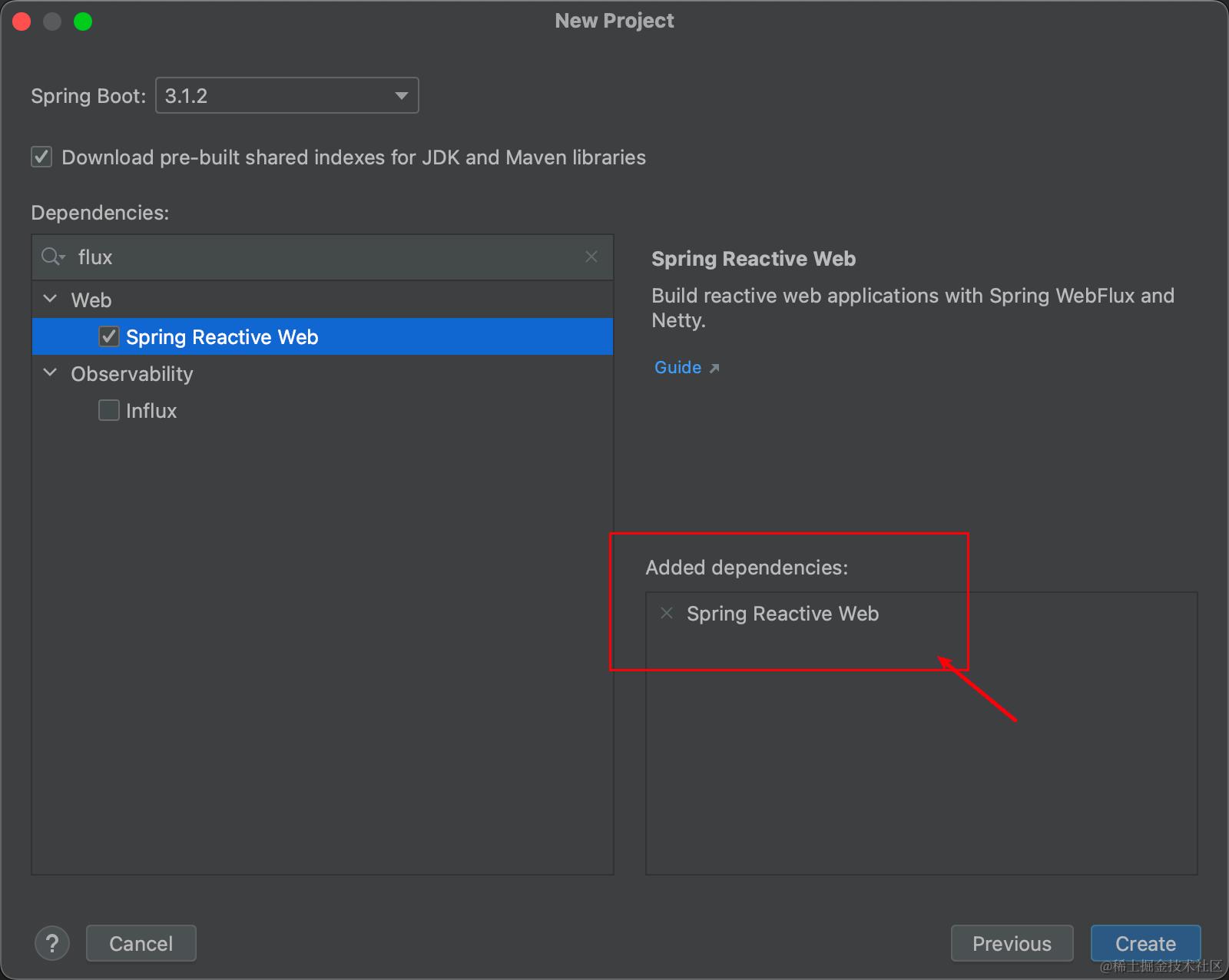Clear the flux search text
This screenshot has width=1229, height=980.
(591, 257)
